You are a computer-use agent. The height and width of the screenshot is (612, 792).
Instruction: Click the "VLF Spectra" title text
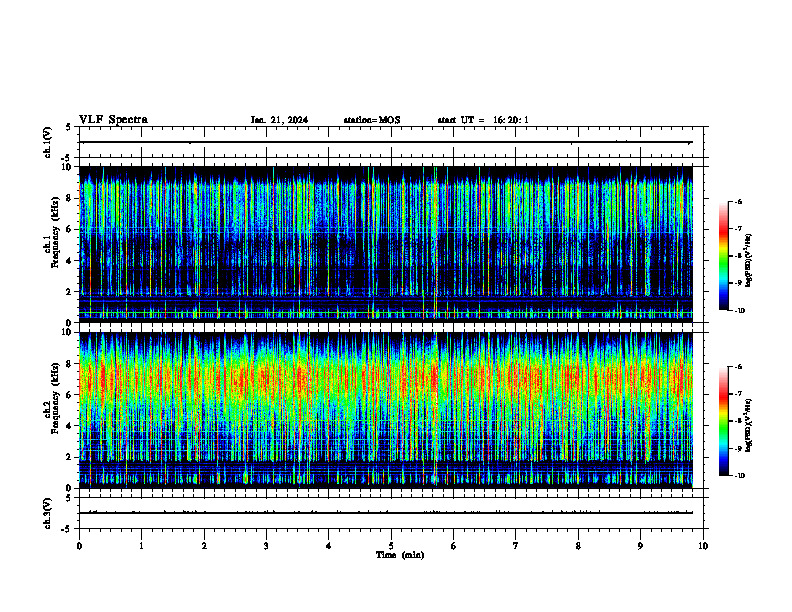pyautogui.click(x=113, y=120)
